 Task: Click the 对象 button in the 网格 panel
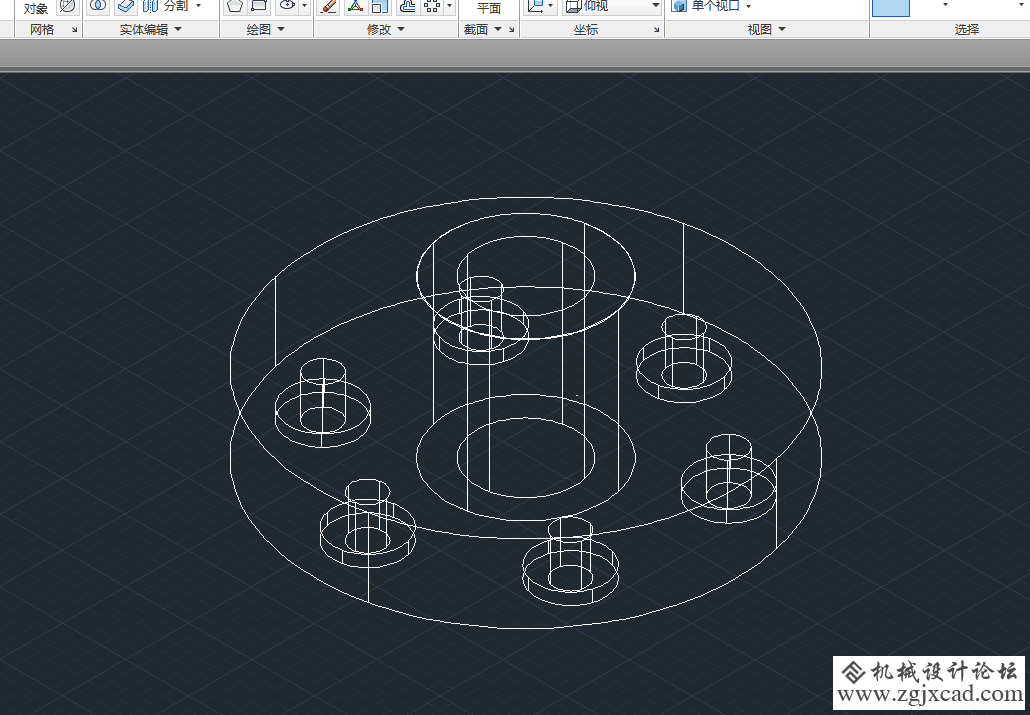[x=35, y=8]
